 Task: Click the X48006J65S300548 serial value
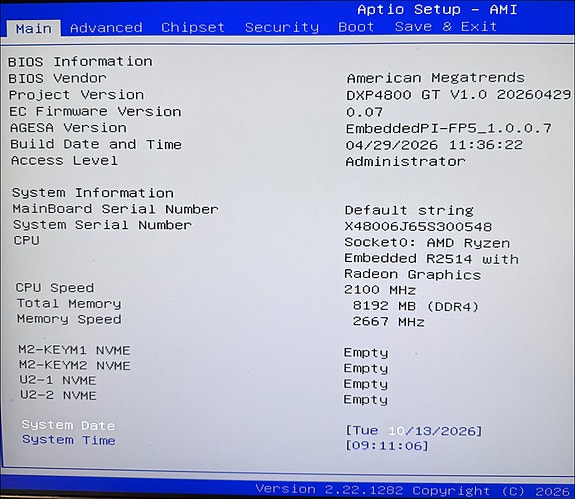point(418,227)
